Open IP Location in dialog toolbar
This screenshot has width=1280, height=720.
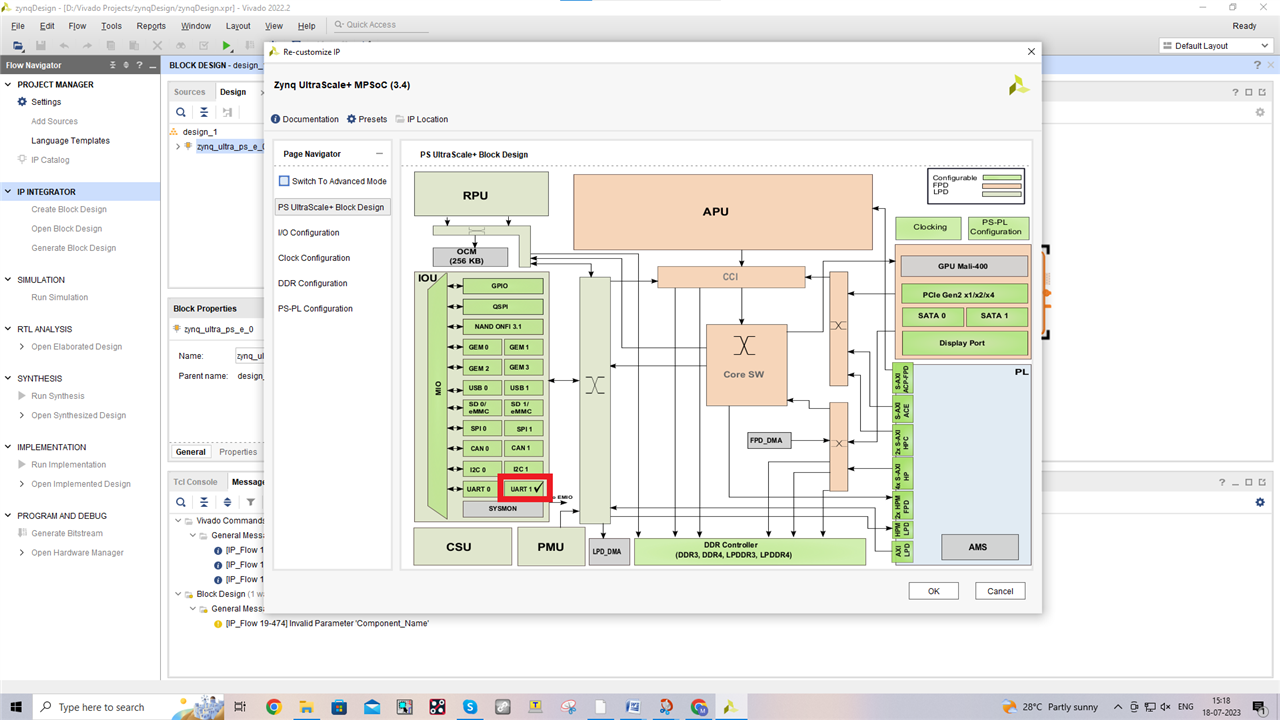[x=421, y=119]
